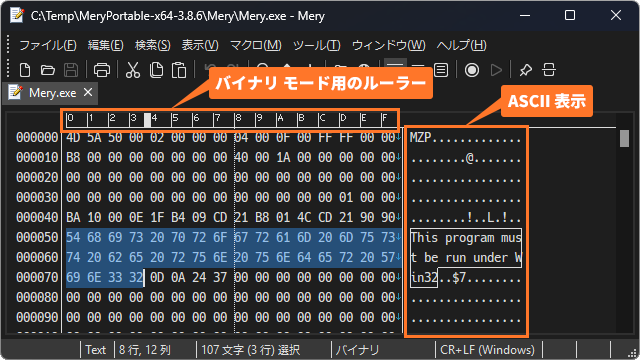
Task: Click the '@' character in ASCII column
Action: (x=469, y=158)
